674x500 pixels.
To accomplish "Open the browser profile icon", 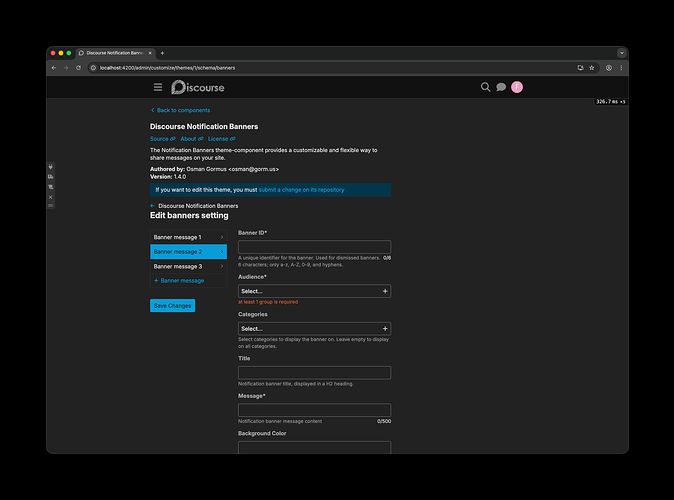I will [x=609, y=68].
